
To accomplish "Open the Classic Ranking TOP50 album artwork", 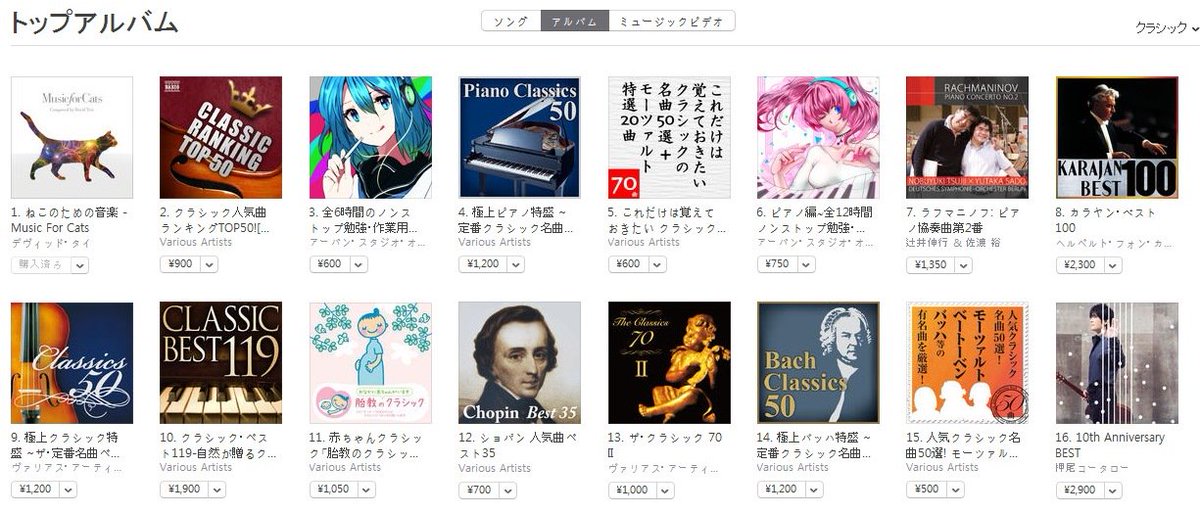I will coord(221,138).
